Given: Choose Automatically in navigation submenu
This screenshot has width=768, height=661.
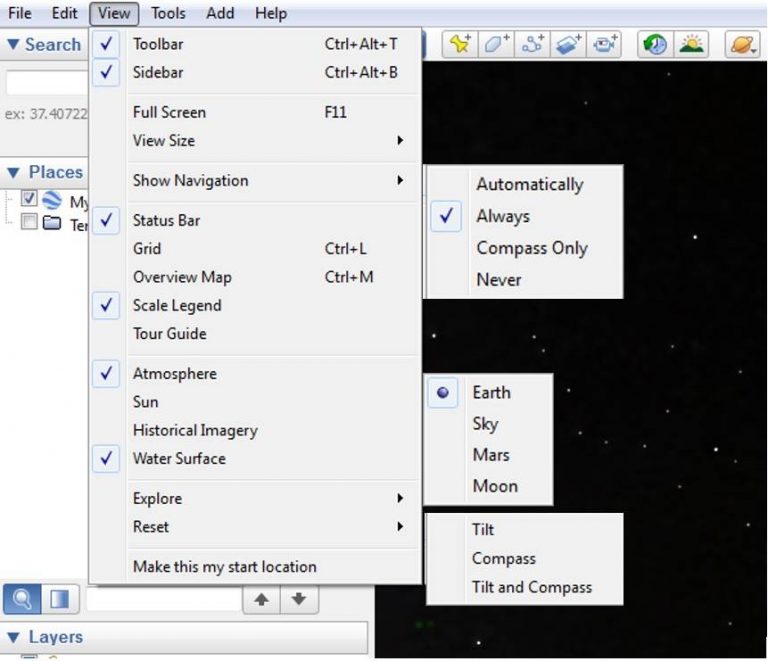Looking at the screenshot, I should 524,185.
